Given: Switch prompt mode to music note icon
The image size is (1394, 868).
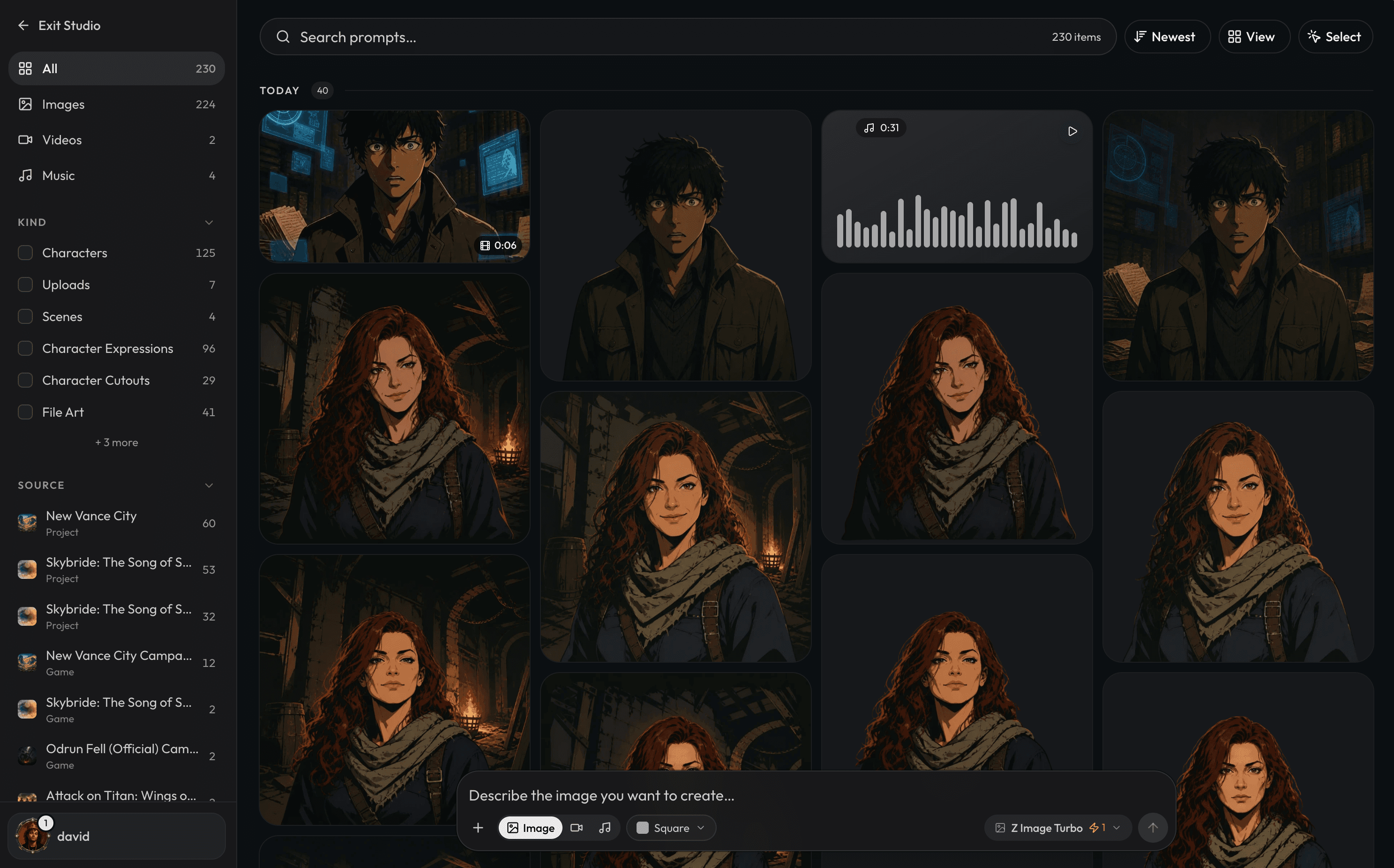Looking at the screenshot, I should coord(605,828).
